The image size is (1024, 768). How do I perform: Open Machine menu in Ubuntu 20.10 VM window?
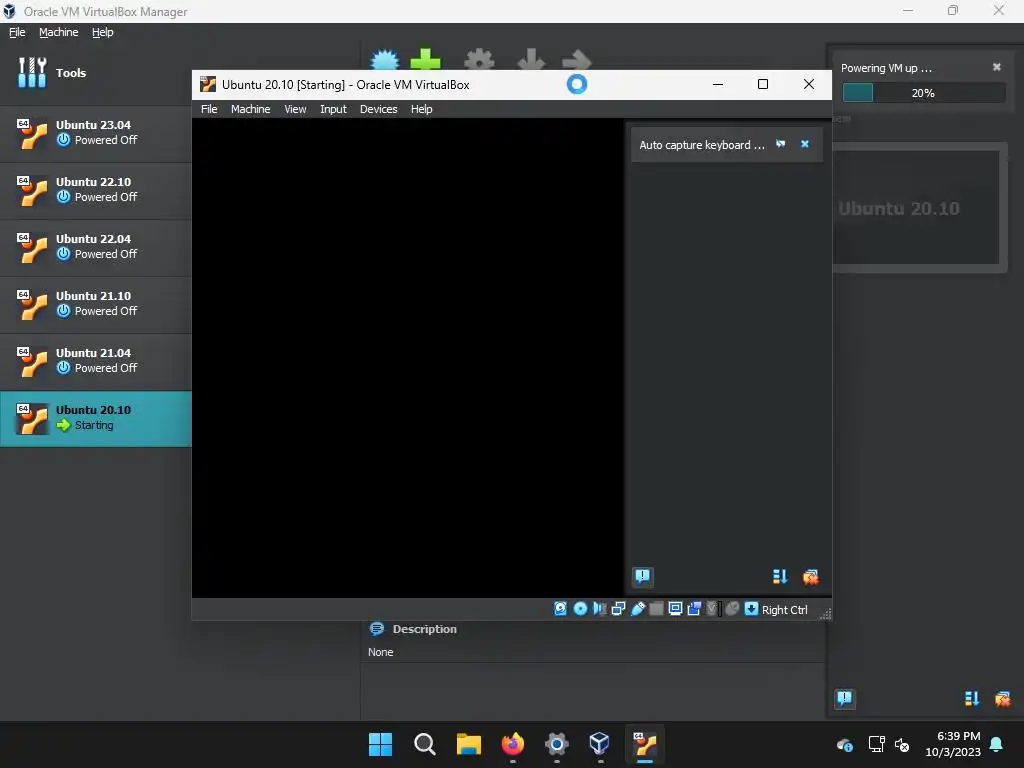pos(250,109)
